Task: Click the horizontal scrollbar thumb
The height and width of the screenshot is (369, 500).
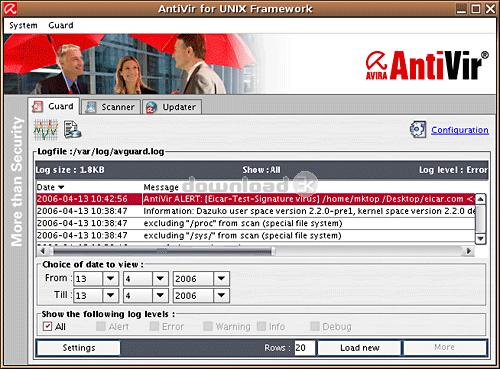Action: (x=163, y=251)
